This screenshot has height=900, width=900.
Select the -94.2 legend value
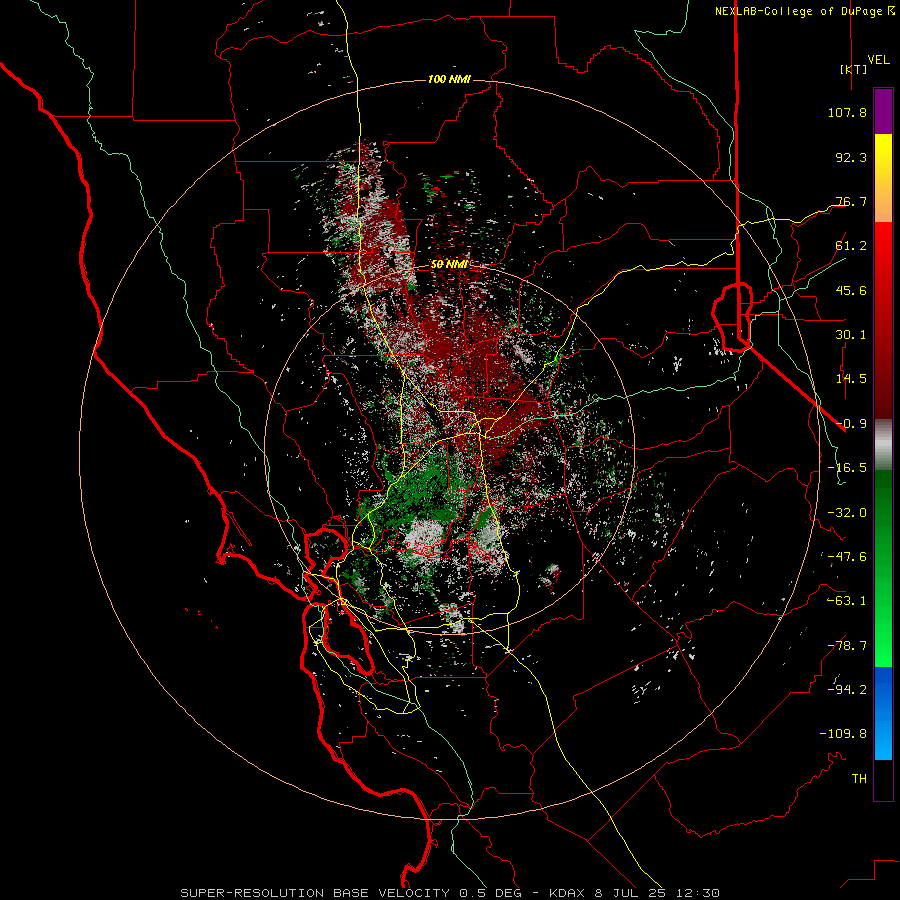tap(847, 690)
